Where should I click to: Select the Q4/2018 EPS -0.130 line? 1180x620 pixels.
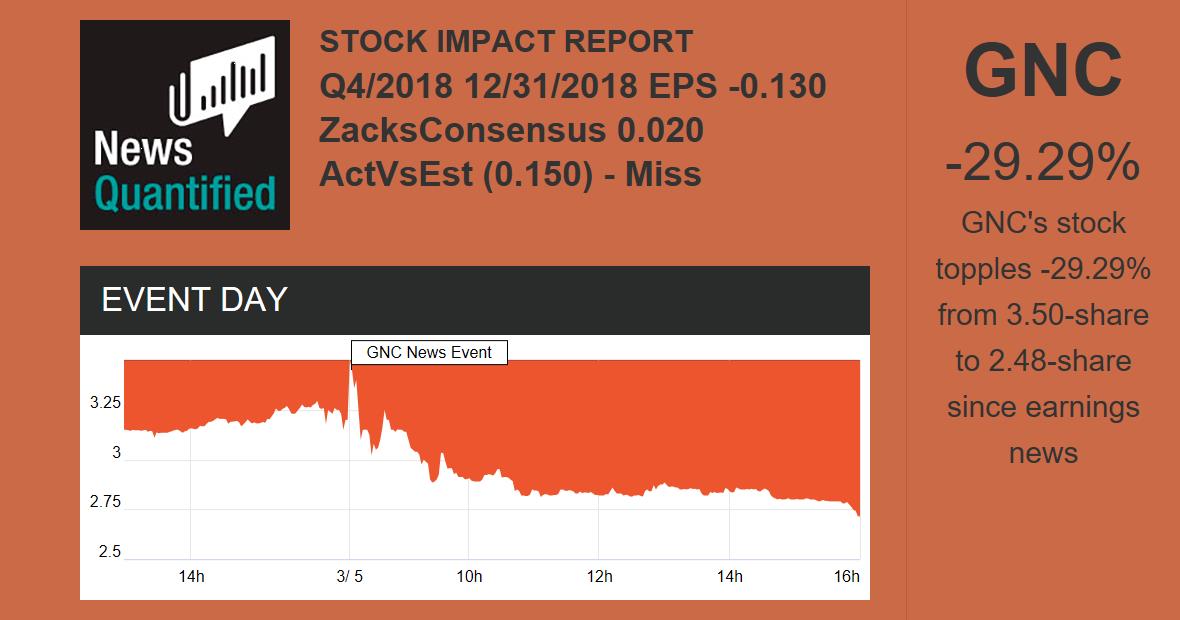(x=572, y=87)
